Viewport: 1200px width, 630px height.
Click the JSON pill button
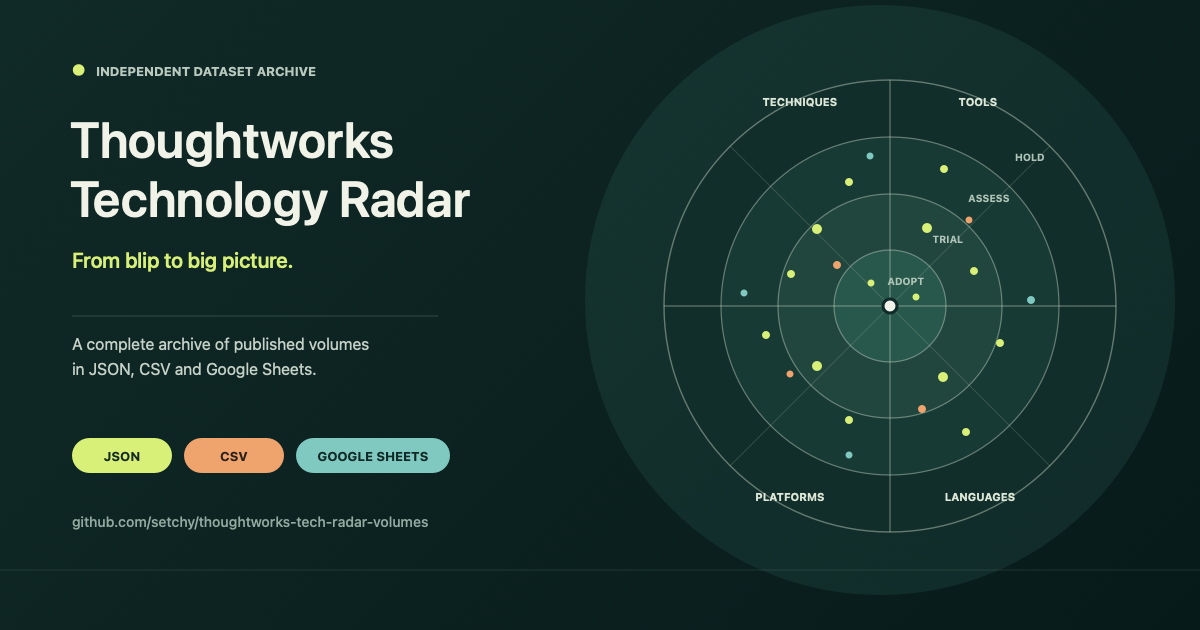click(122, 456)
